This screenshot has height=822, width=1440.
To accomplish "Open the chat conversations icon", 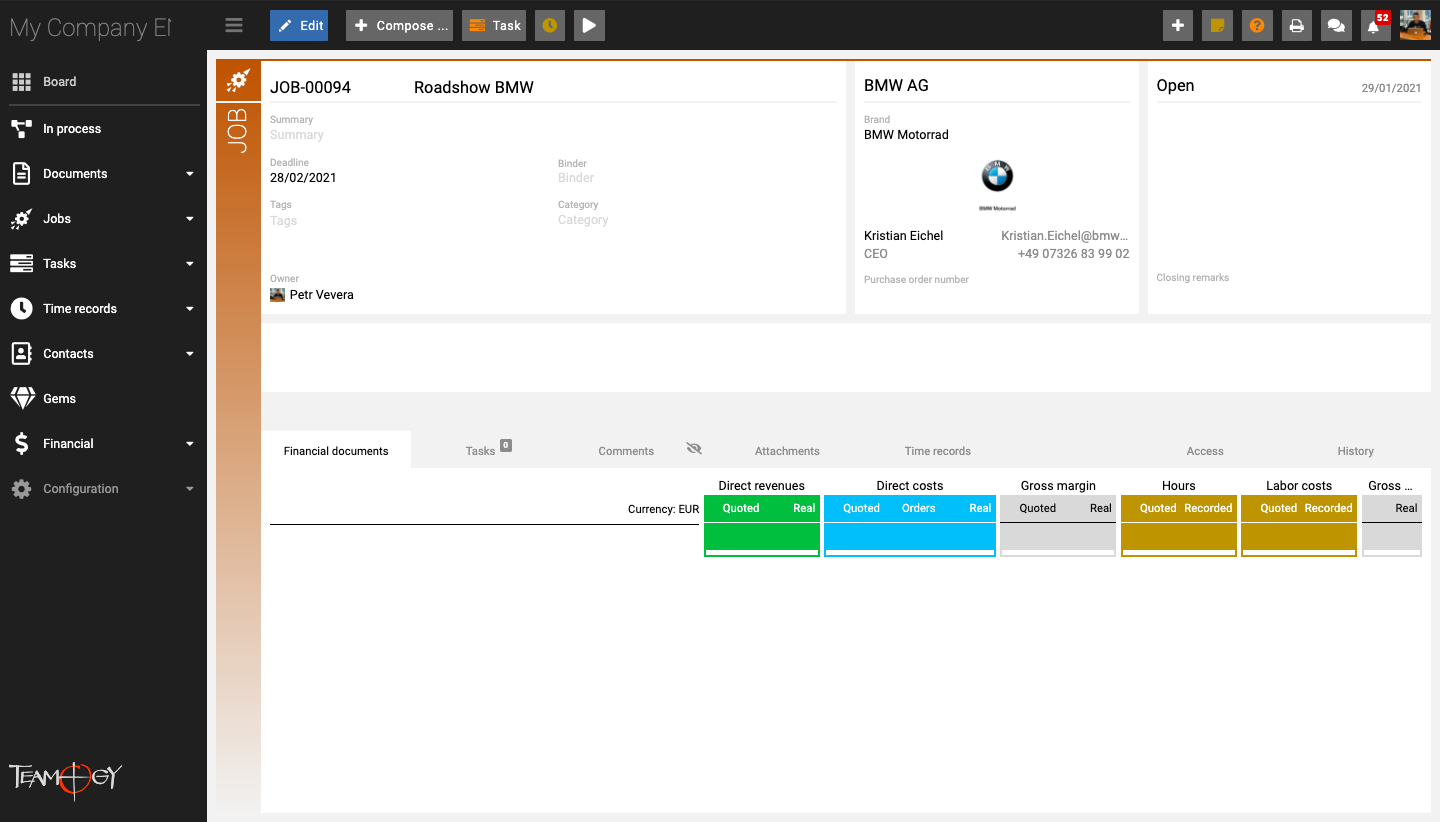I will coord(1336,26).
